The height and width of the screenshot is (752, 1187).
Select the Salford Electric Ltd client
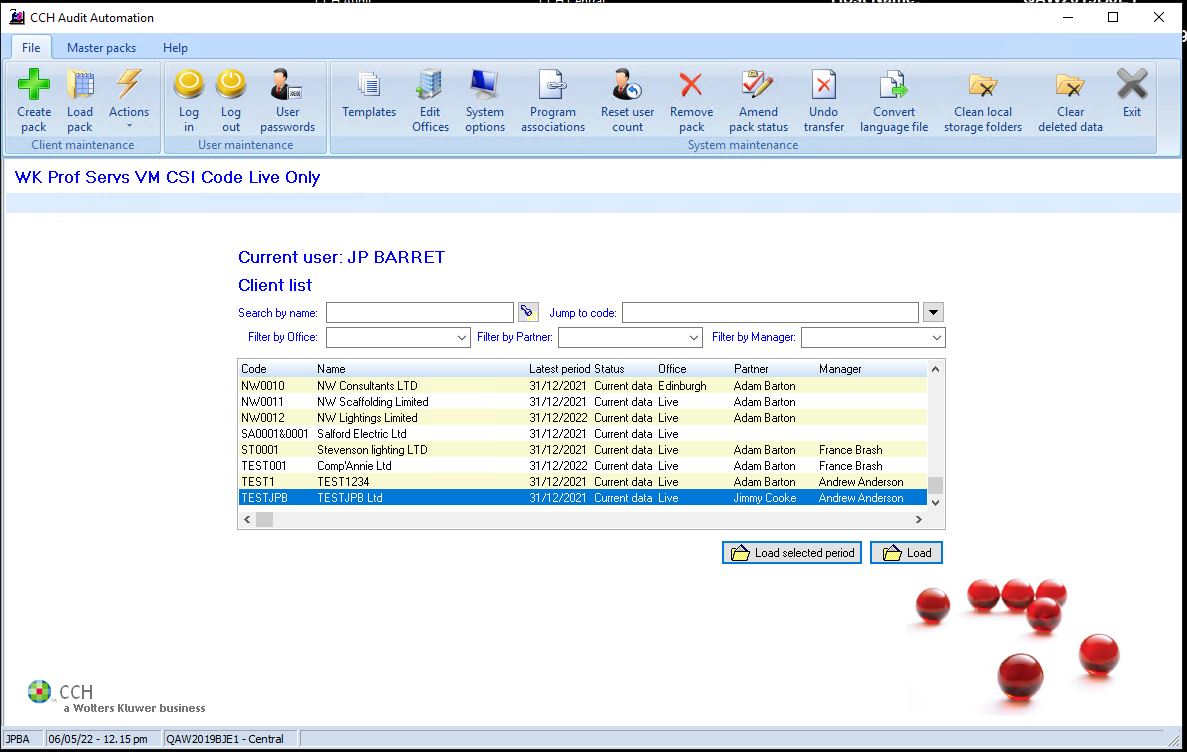click(x=582, y=434)
